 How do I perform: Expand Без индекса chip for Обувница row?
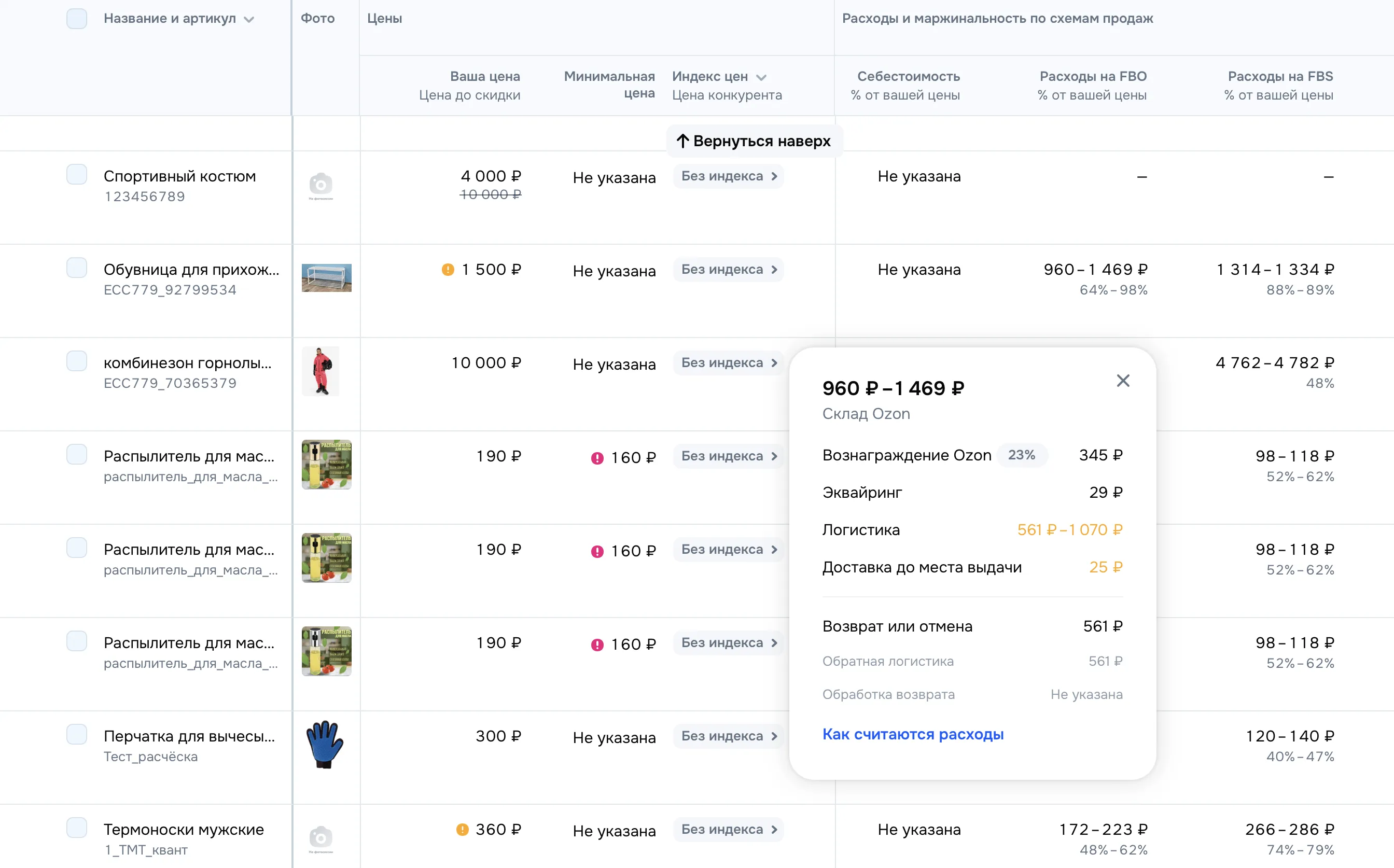[728, 270]
